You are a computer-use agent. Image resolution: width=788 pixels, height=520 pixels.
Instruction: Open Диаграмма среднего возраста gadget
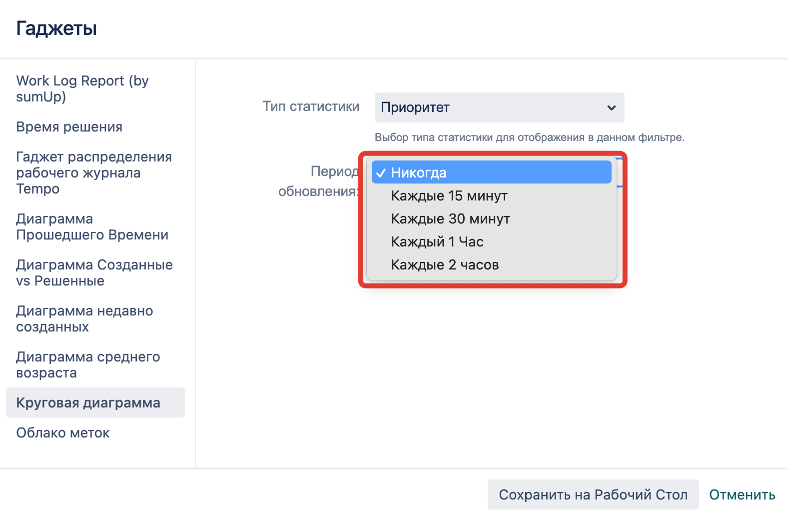pyautogui.click(x=88, y=365)
